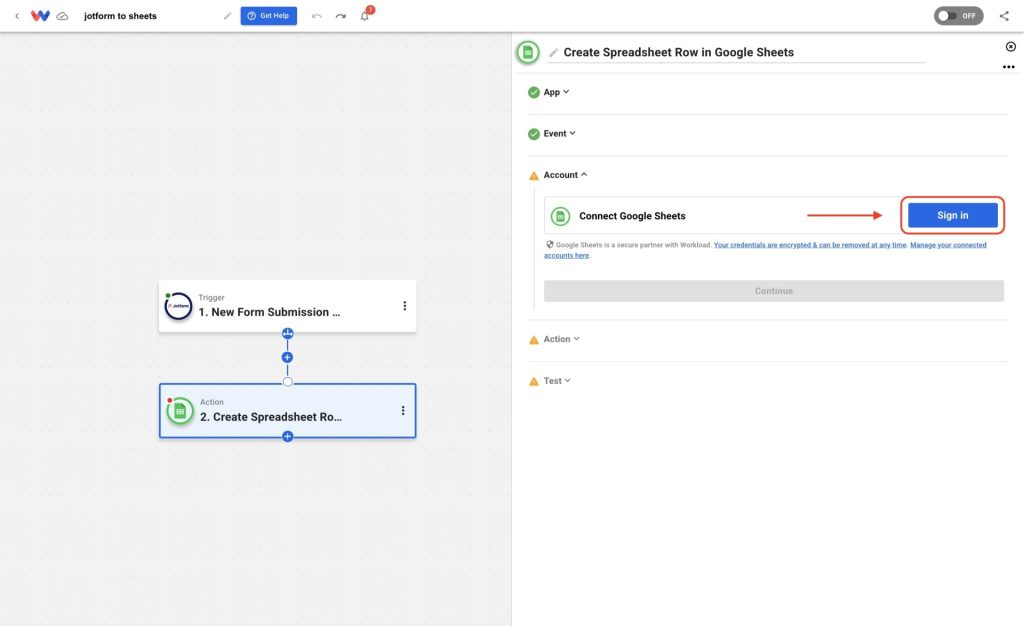
Task: Edit workflow name with pencil icon
Action: coord(227,16)
